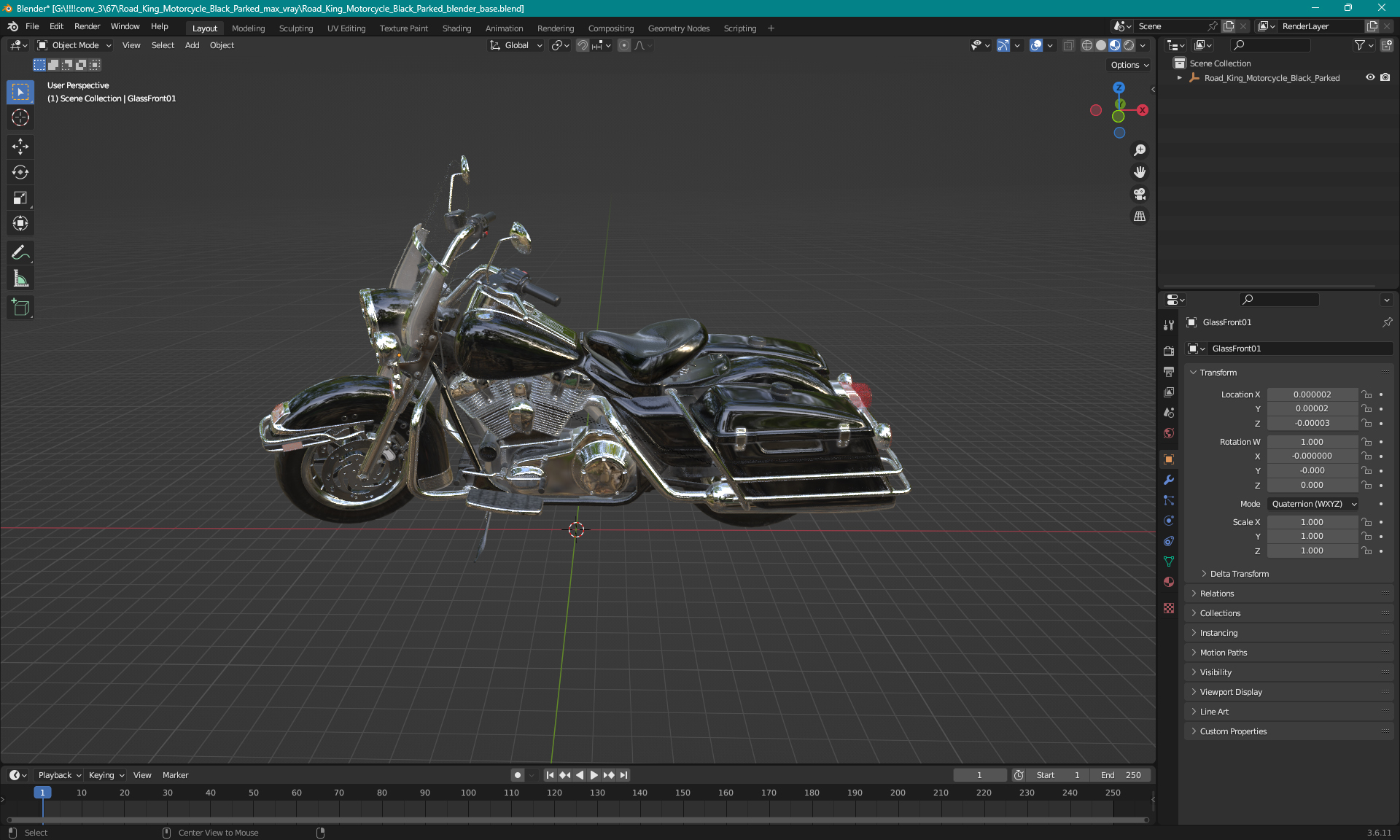This screenshot has width=1400, height=840.
Task: Open the View Layer properties tab
Action: [1169, 392]
